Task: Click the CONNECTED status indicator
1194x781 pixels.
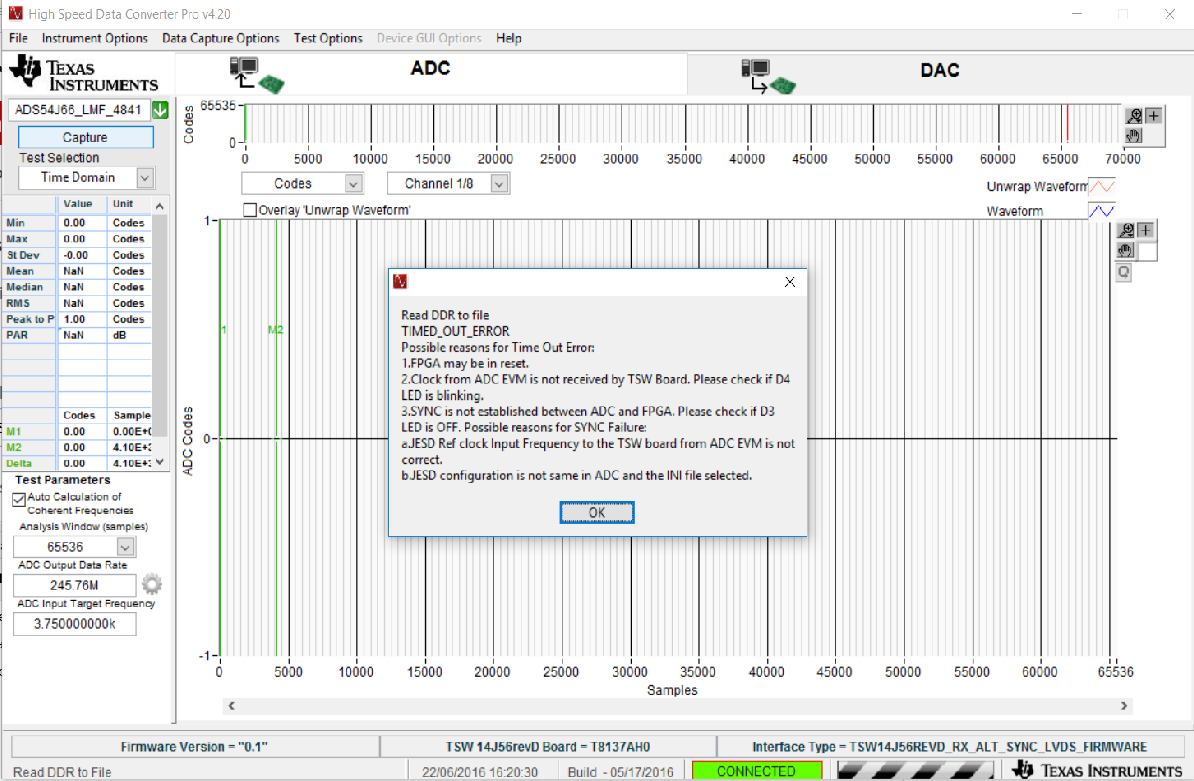Action: (756, 771)
